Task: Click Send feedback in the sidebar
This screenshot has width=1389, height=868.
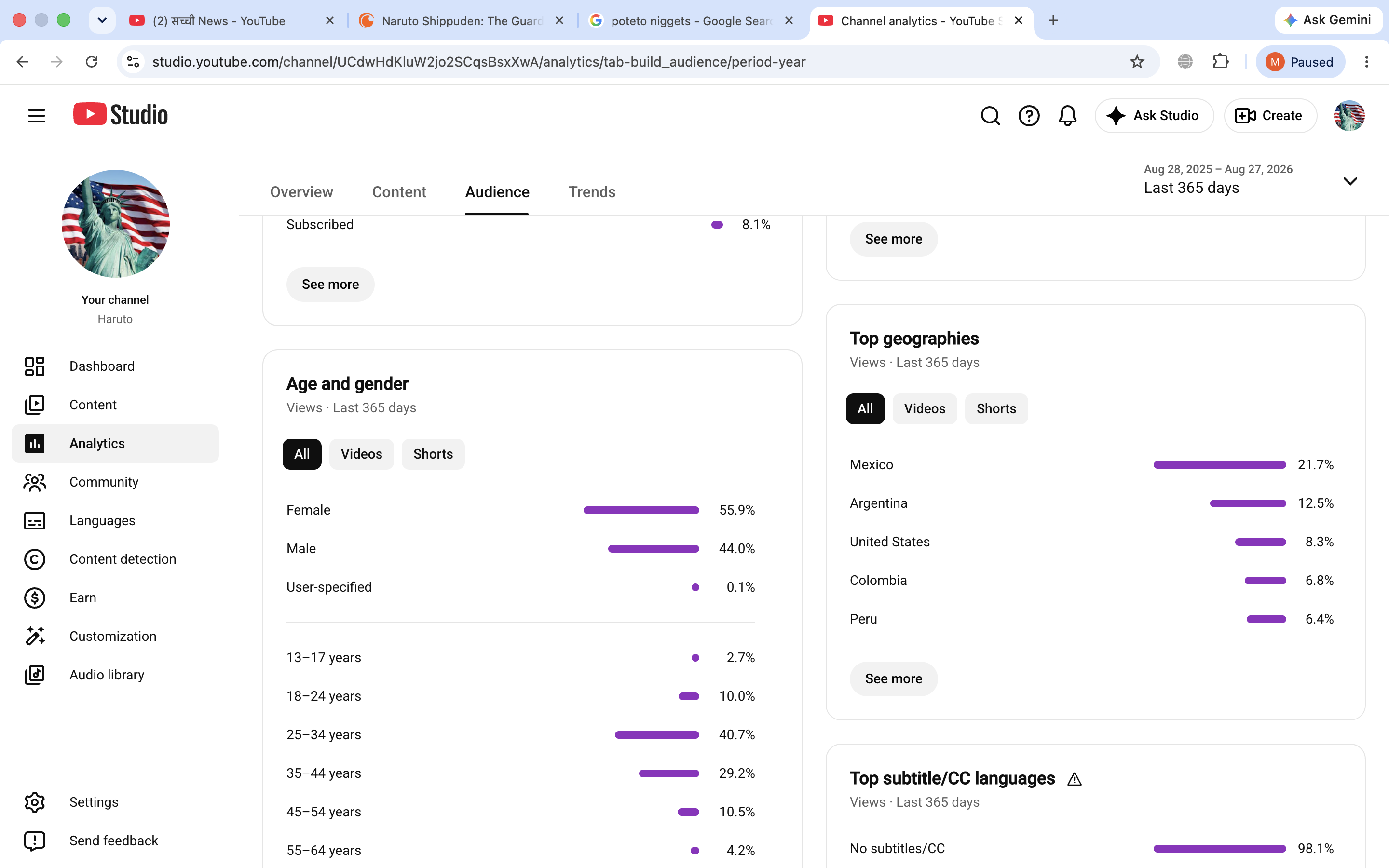Action: click(115, 840)
